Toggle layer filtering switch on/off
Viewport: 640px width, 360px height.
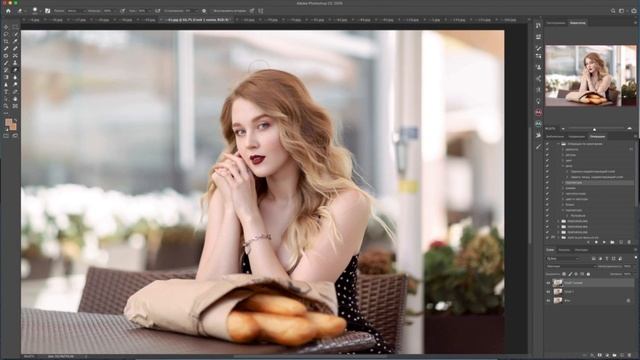pyautogui.click(x=636, y=257)
